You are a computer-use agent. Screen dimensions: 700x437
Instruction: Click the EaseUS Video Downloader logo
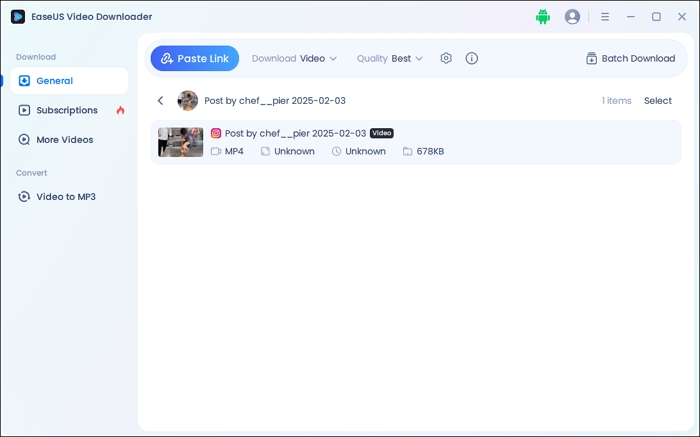pos(18,17)
